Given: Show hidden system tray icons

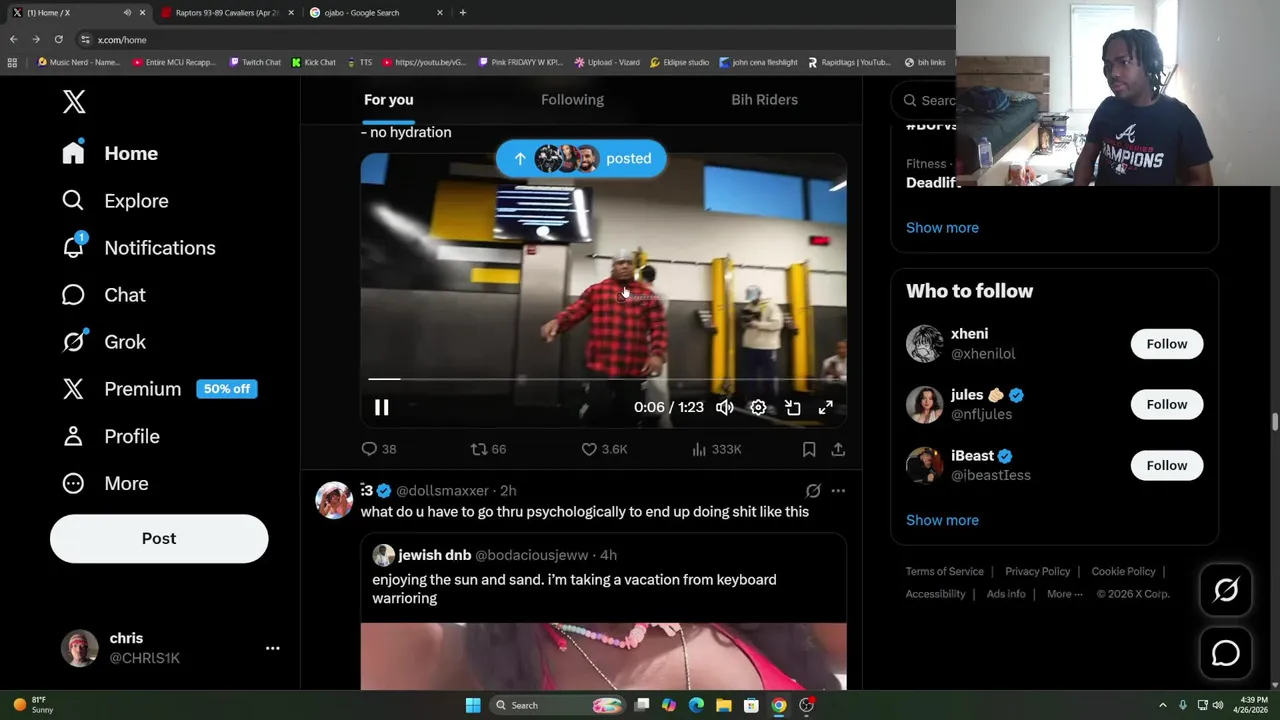Looking at the screenshot, I should coord(1162,705).
